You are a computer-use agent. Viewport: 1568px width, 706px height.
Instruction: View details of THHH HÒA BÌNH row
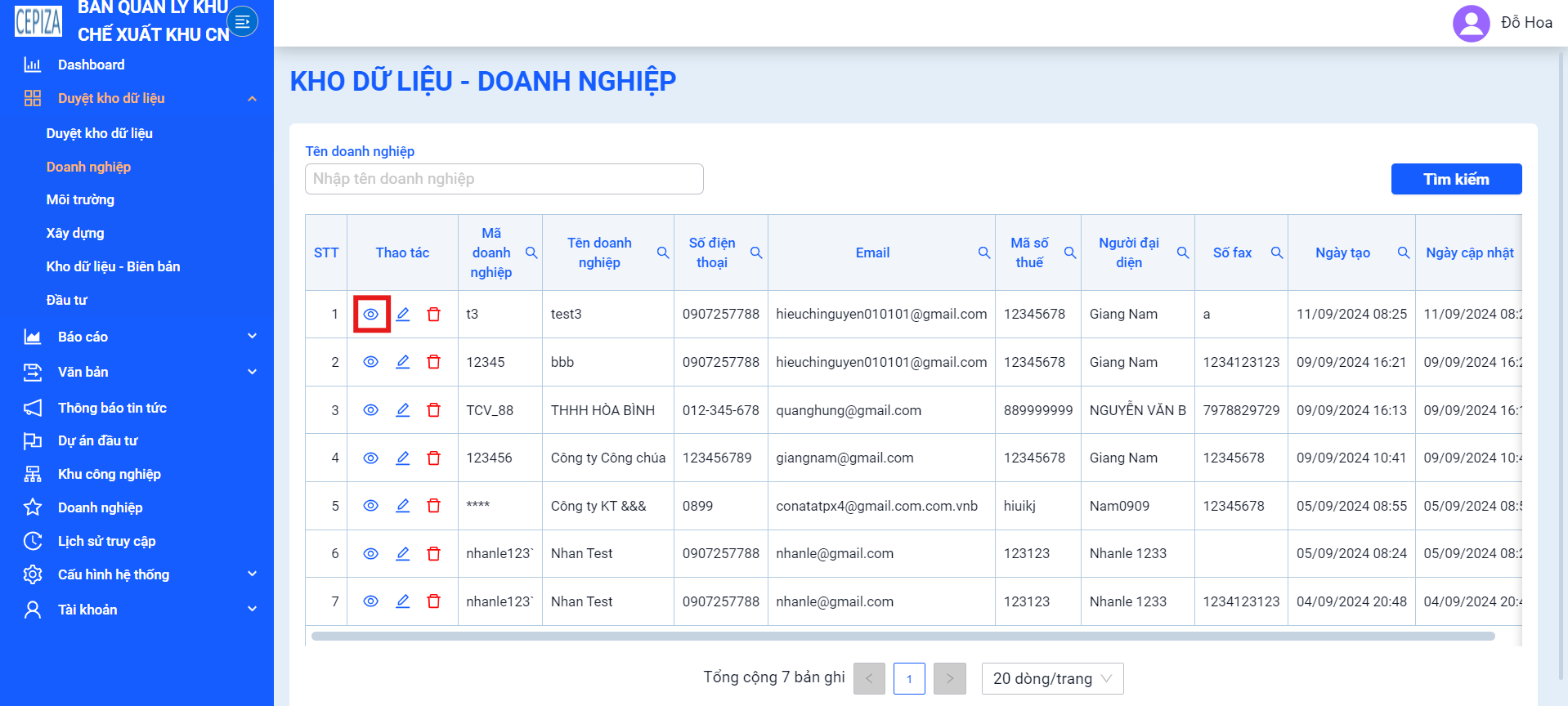click(371, 410)
